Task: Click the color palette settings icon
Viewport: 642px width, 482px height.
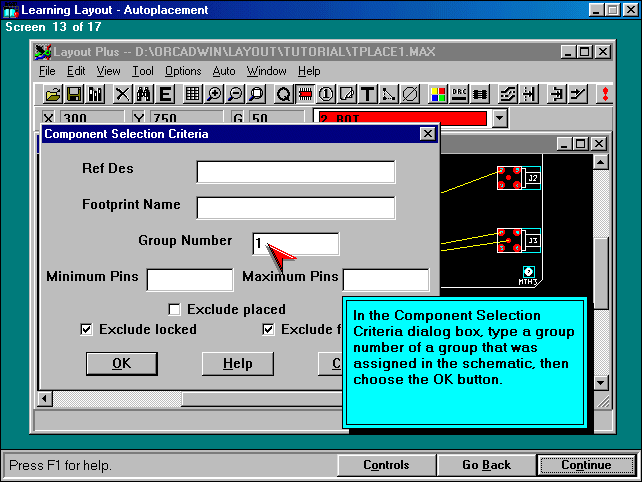Action: pos(438,94)
